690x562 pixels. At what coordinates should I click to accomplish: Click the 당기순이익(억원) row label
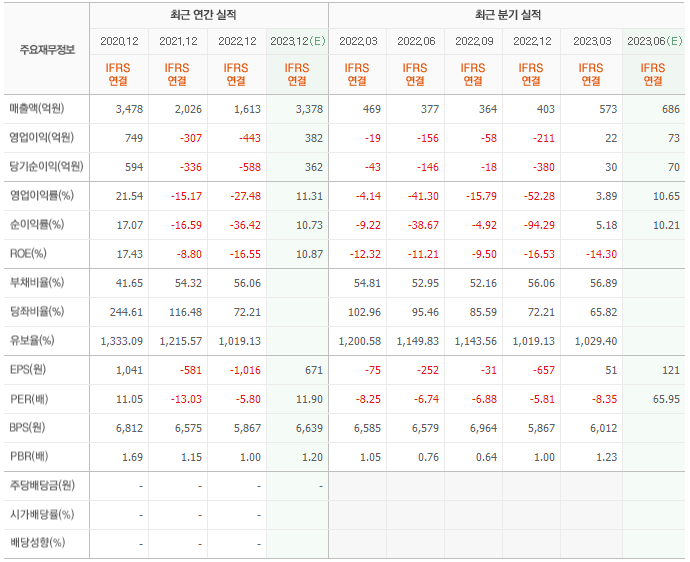(46, 166)
